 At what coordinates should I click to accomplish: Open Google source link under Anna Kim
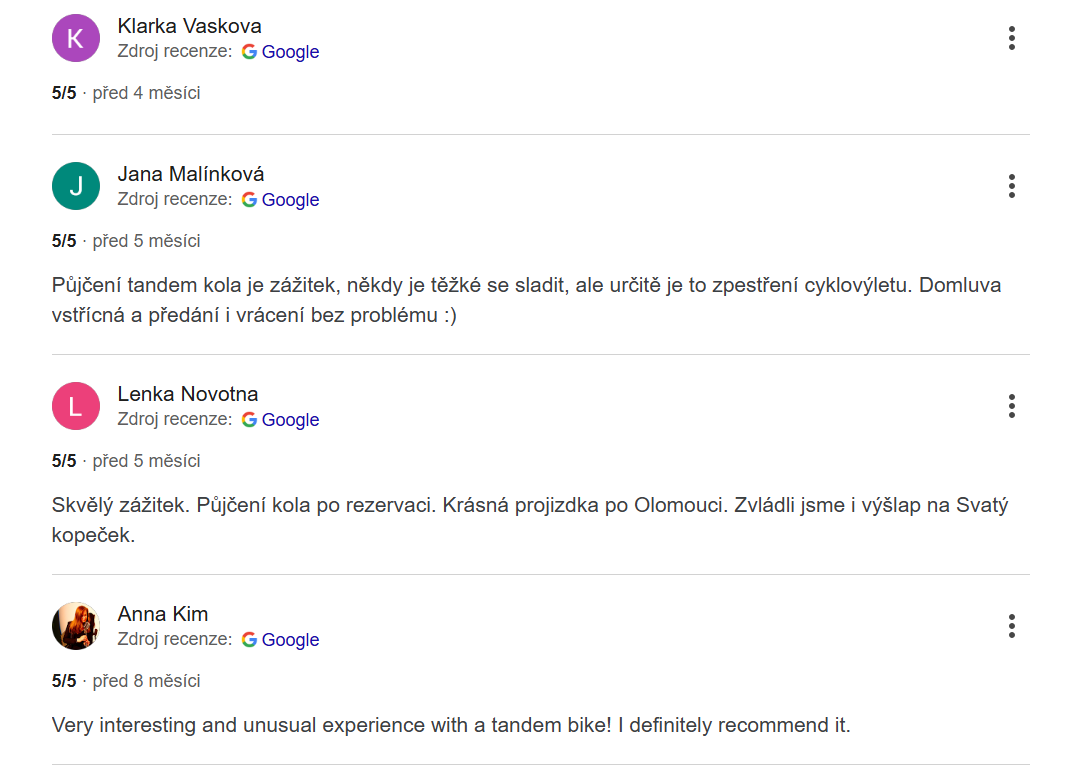[281, 640]
